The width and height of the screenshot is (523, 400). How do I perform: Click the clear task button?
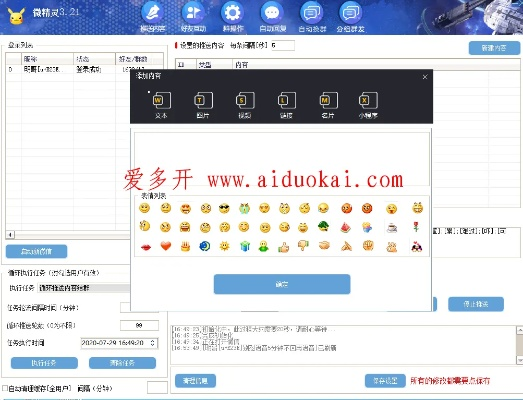click(x=122, y=363)
